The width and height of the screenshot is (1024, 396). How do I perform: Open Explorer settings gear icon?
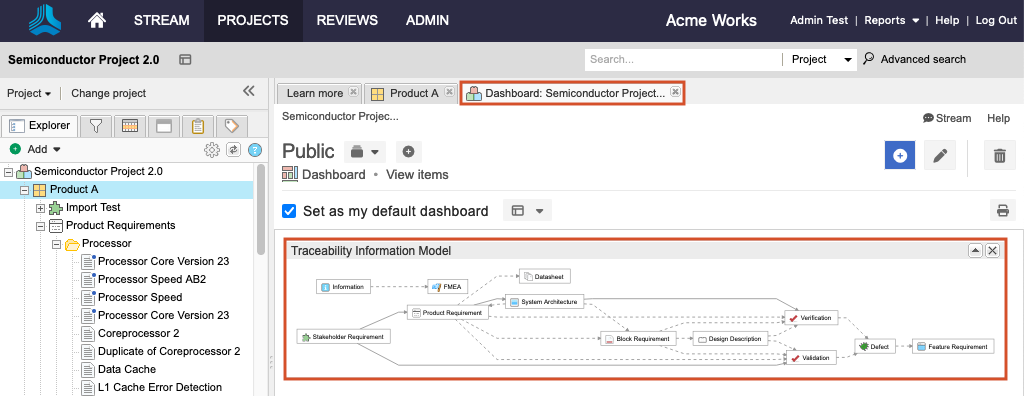[x=212, y=150]
